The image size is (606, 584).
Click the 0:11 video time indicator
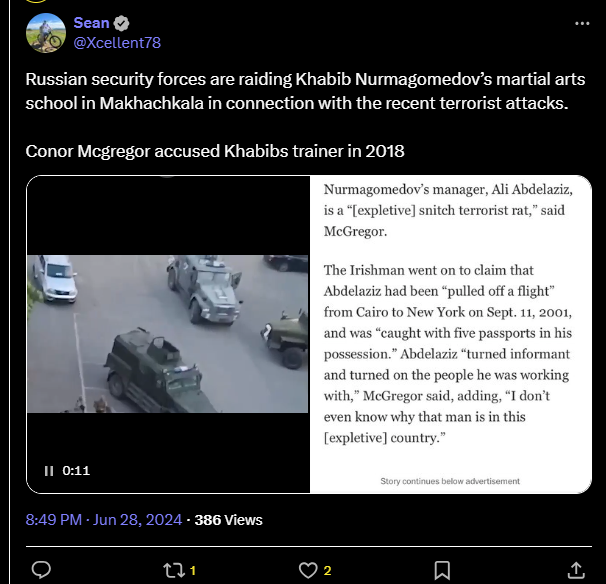coord(76,471)
